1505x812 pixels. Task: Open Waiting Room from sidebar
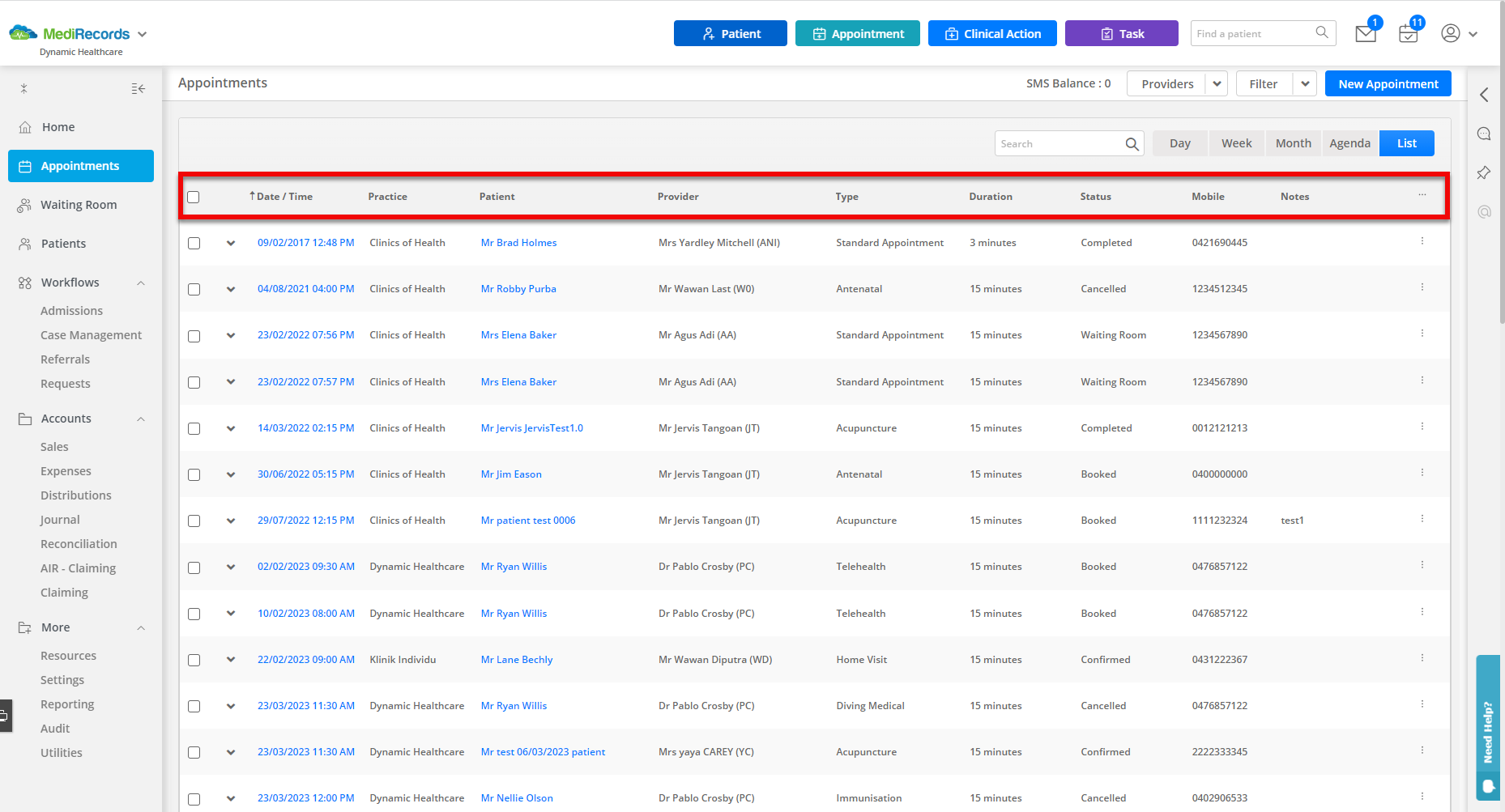[x=79, y=205]
